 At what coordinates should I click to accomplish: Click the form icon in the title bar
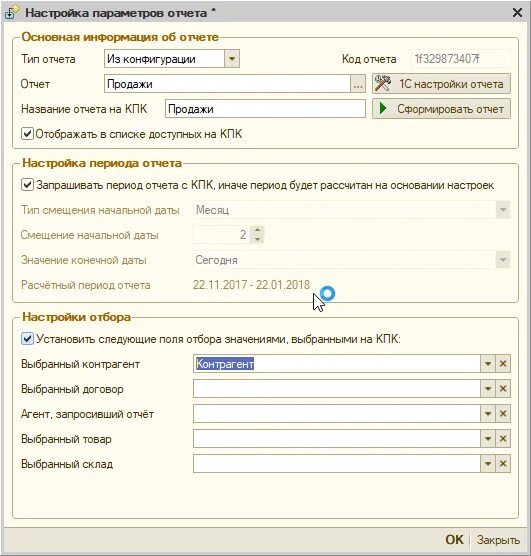pos(11,13)
